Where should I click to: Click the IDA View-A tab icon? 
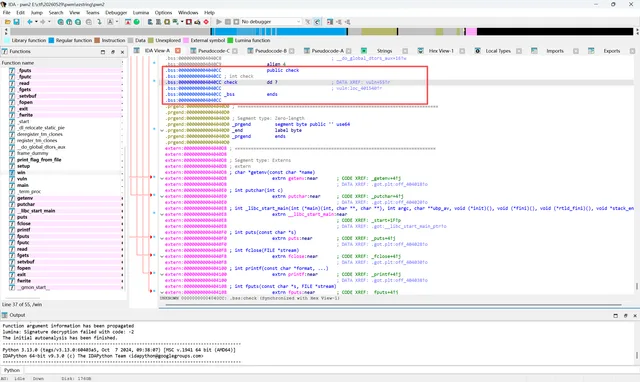[x=137, y=51]
